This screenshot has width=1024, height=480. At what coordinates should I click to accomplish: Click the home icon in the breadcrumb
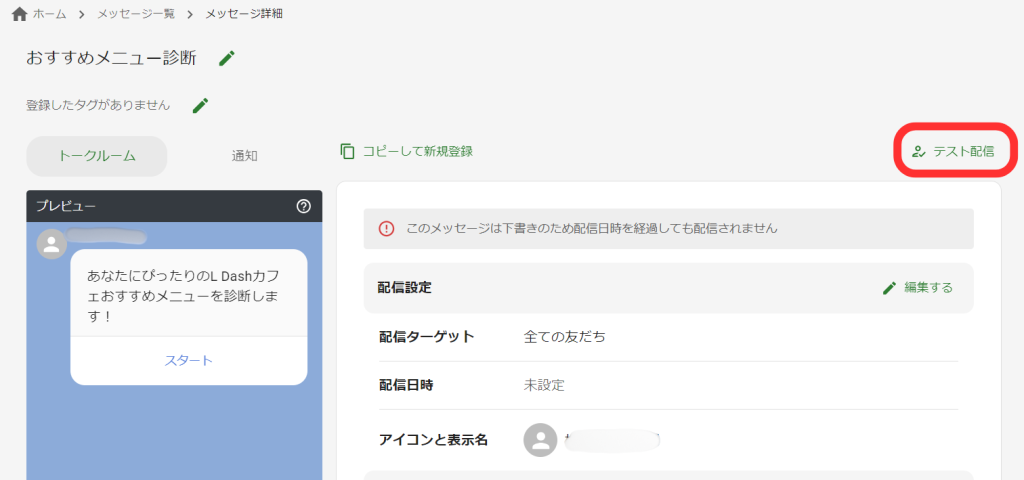coord(19,14)
